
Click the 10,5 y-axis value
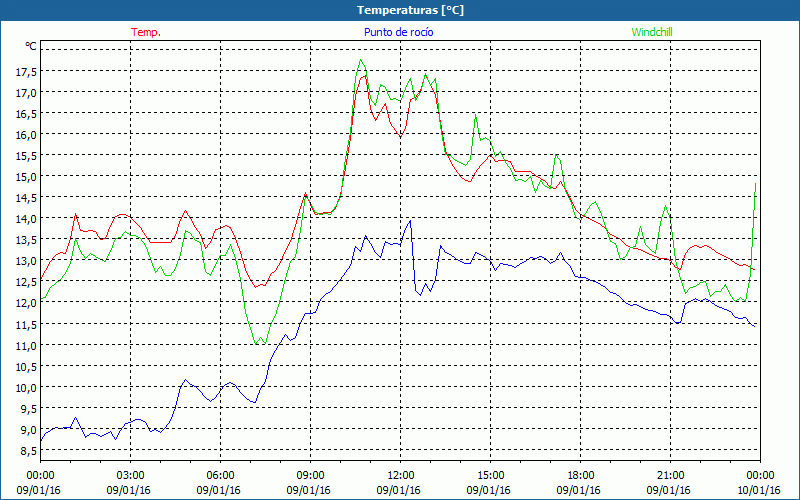[26, 367]
